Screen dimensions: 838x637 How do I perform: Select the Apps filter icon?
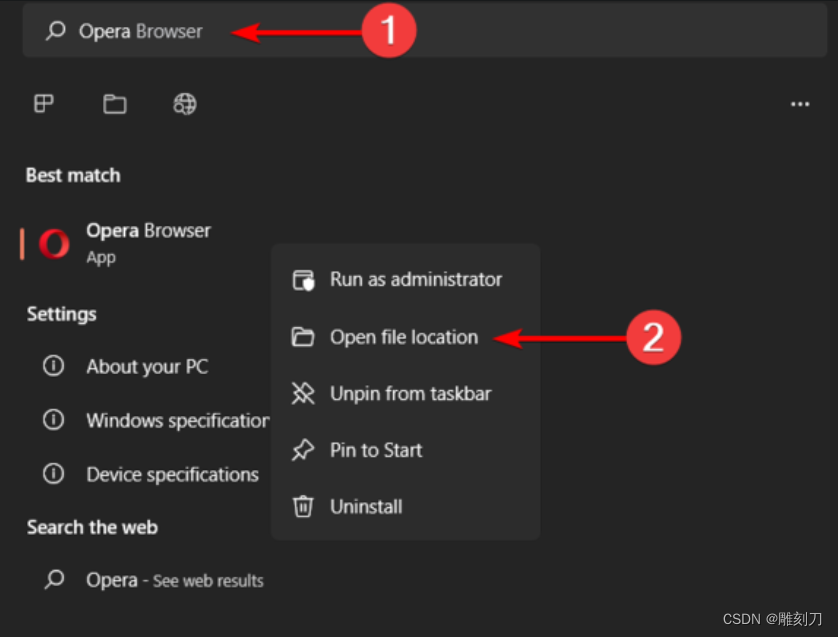[x=44, y=103]
